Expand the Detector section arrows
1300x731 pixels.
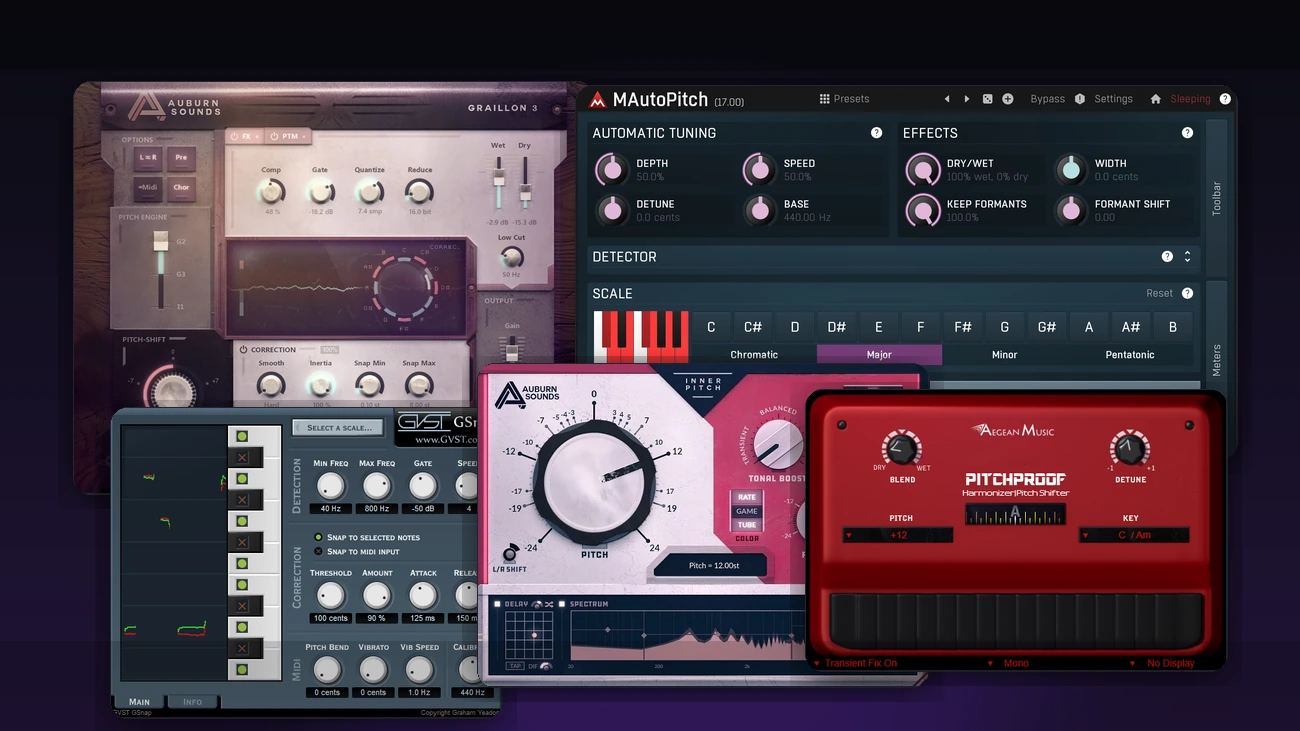pos(1187,257)
